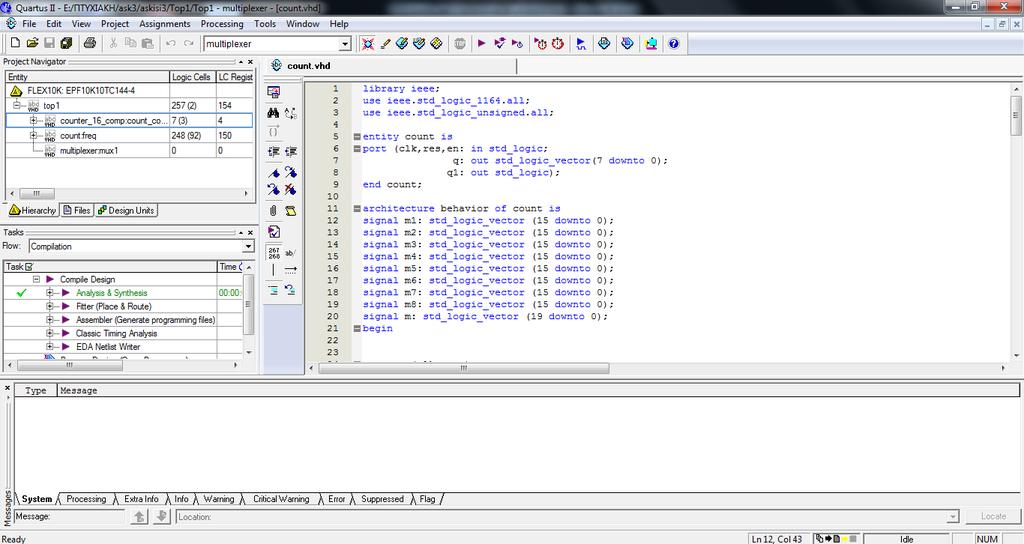This screenshot has width=1024, height=544.
Task: Start Compilation with purple play icon
Action: [x=482, y=44]
